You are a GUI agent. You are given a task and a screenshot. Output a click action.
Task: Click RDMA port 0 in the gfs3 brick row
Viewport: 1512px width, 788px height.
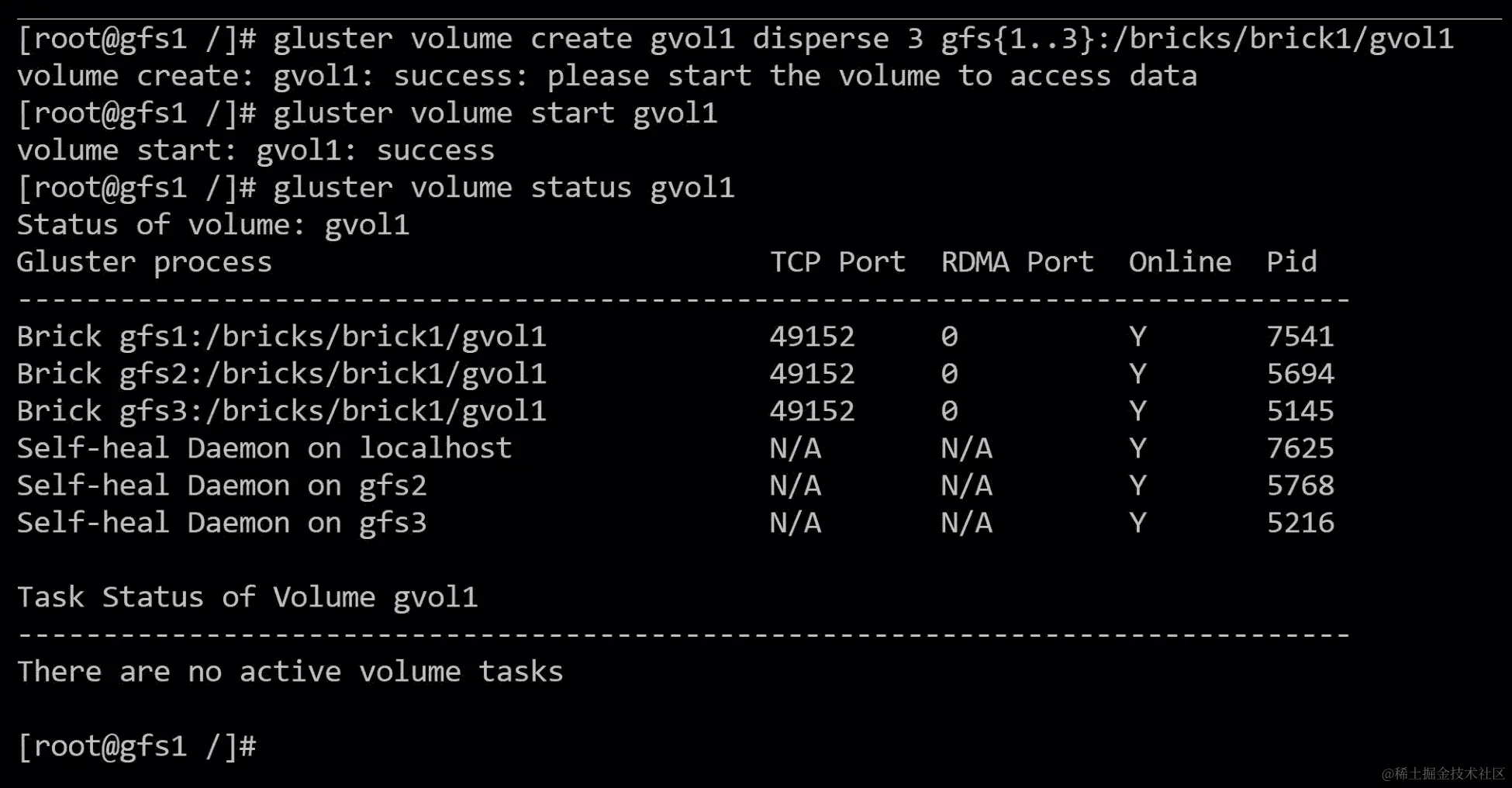950,411
